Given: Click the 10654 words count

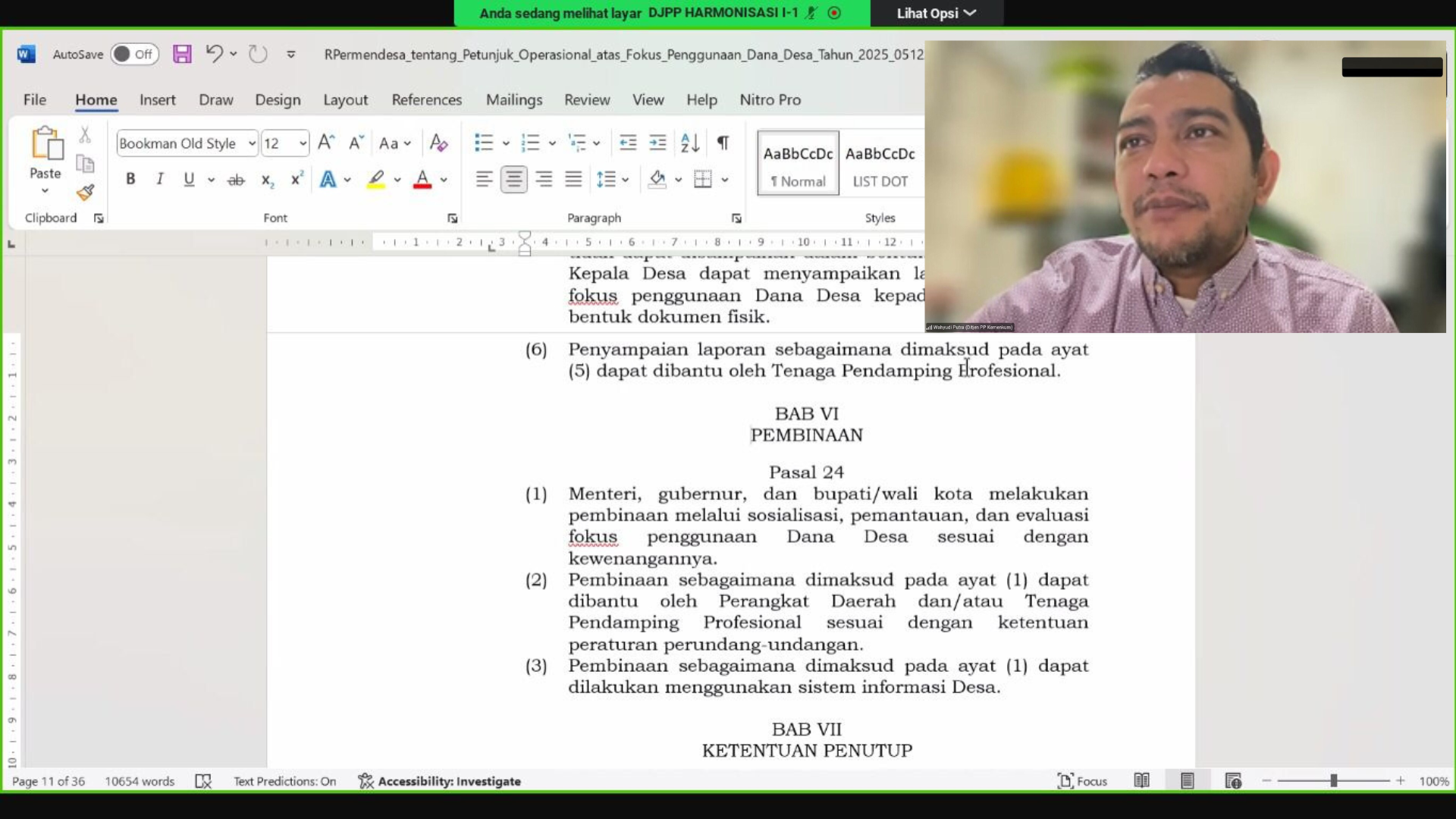Looking at the screenshot, I should 140,781.
